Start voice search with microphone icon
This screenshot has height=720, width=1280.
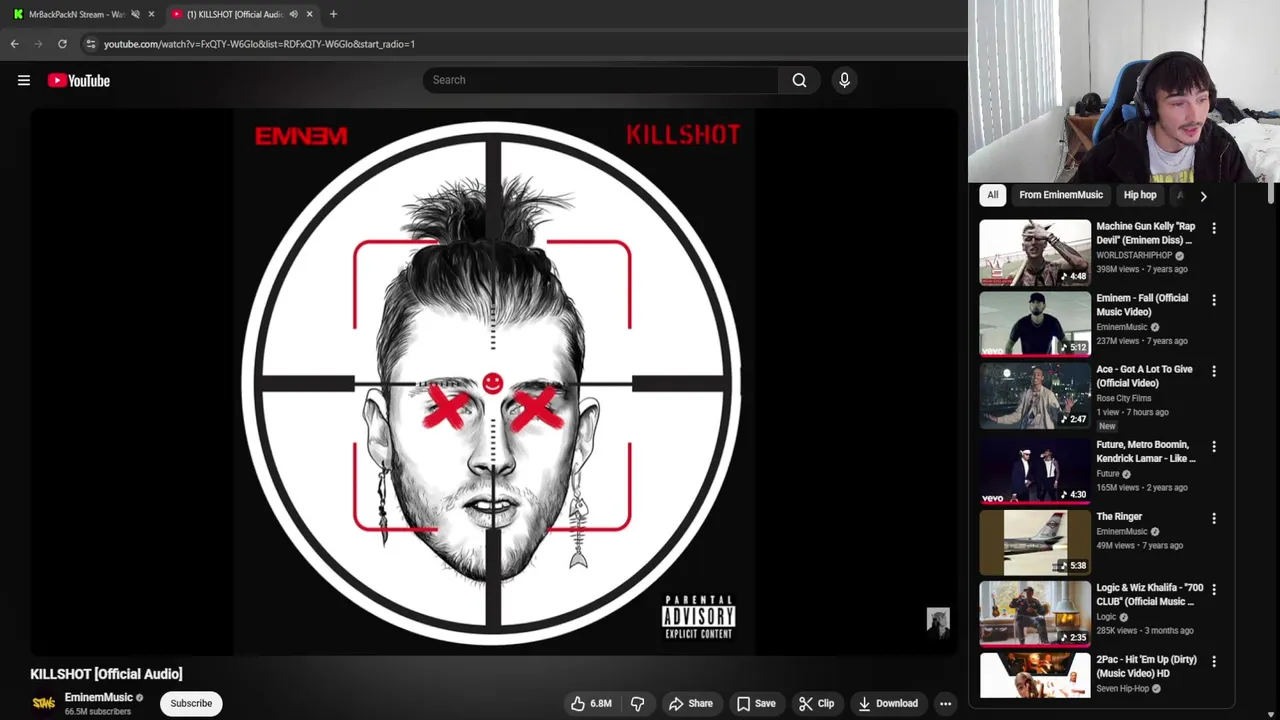[x=844, y=80]
